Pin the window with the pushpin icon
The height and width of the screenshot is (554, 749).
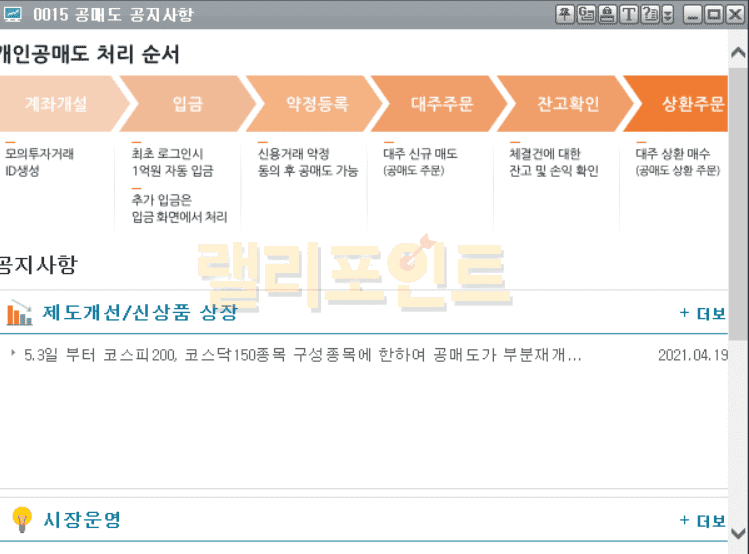(564, 14)
